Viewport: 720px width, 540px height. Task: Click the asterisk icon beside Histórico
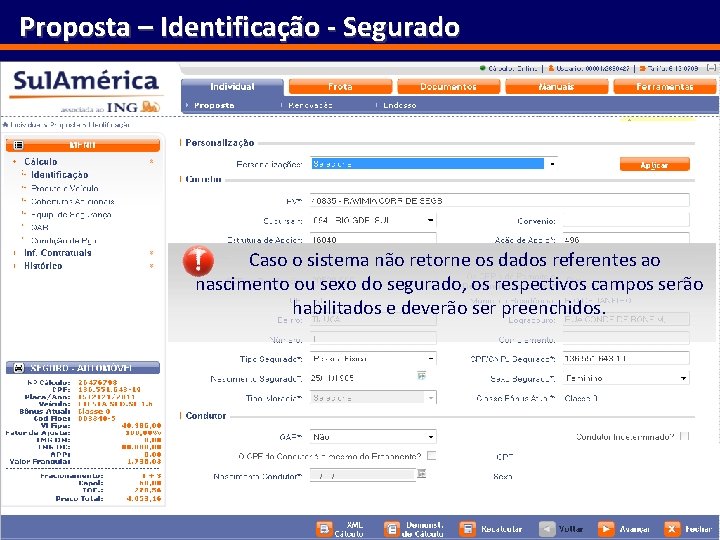[x=151, y=266]
